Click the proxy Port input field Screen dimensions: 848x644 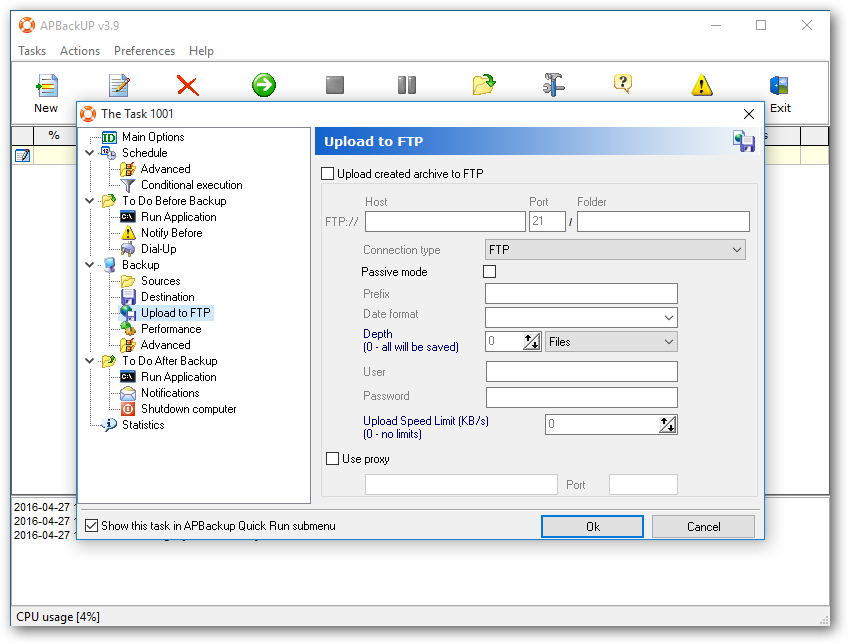(x=643, y=484)
